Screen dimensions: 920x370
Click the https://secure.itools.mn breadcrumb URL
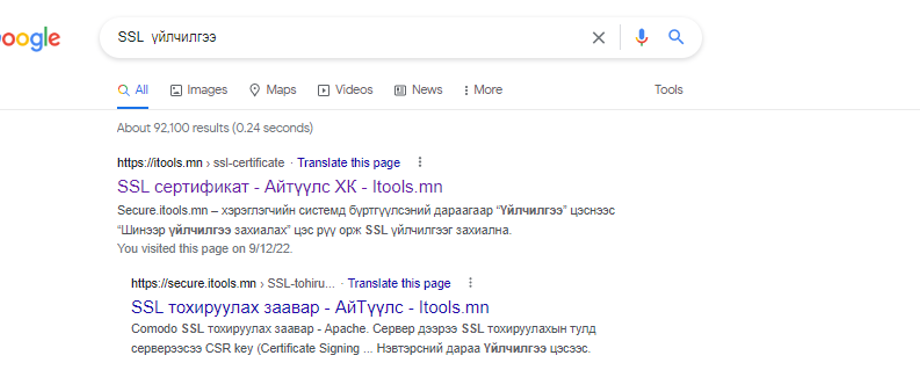(x=194, y=284)
